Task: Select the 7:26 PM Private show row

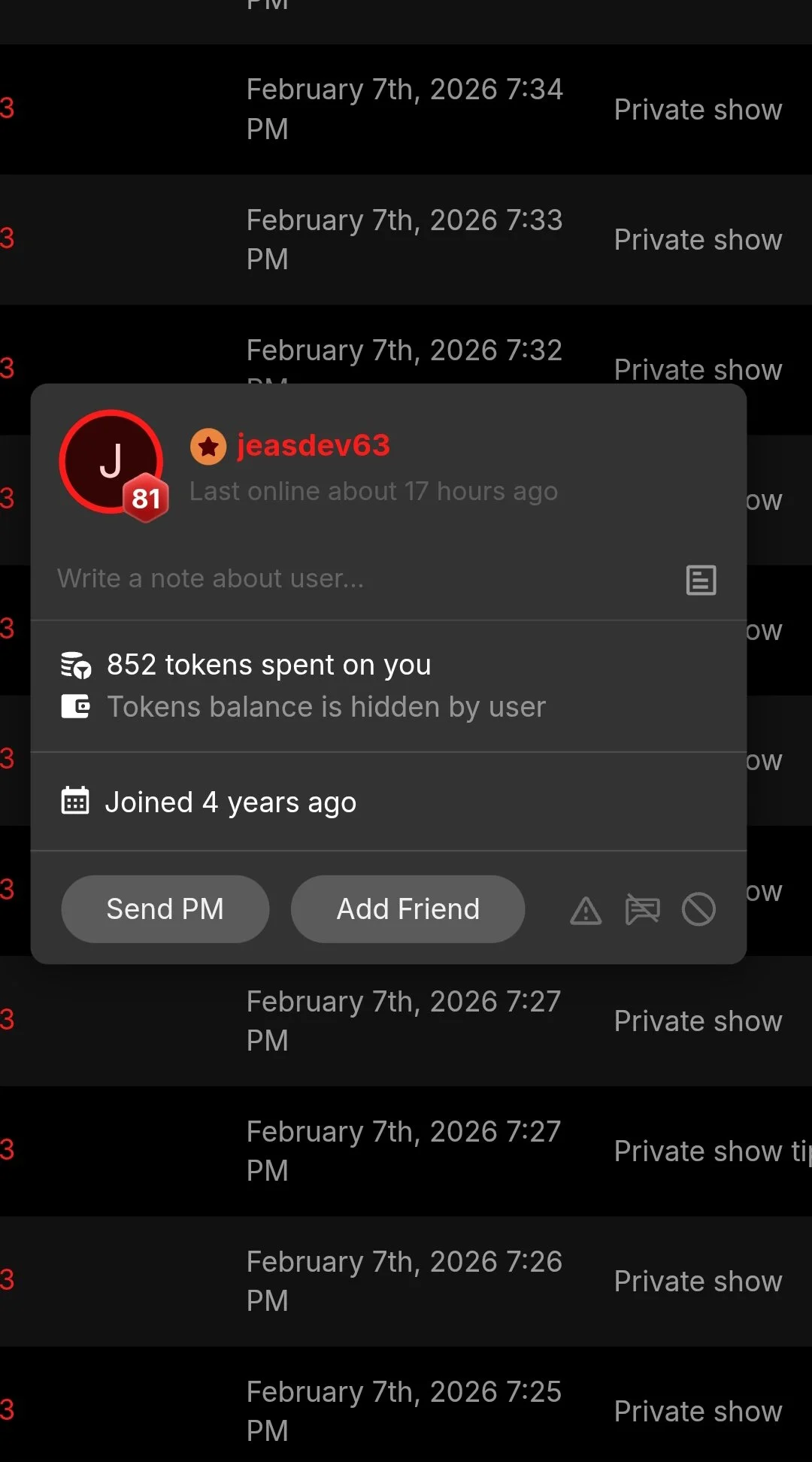Action: click(x=404, y=1281)
